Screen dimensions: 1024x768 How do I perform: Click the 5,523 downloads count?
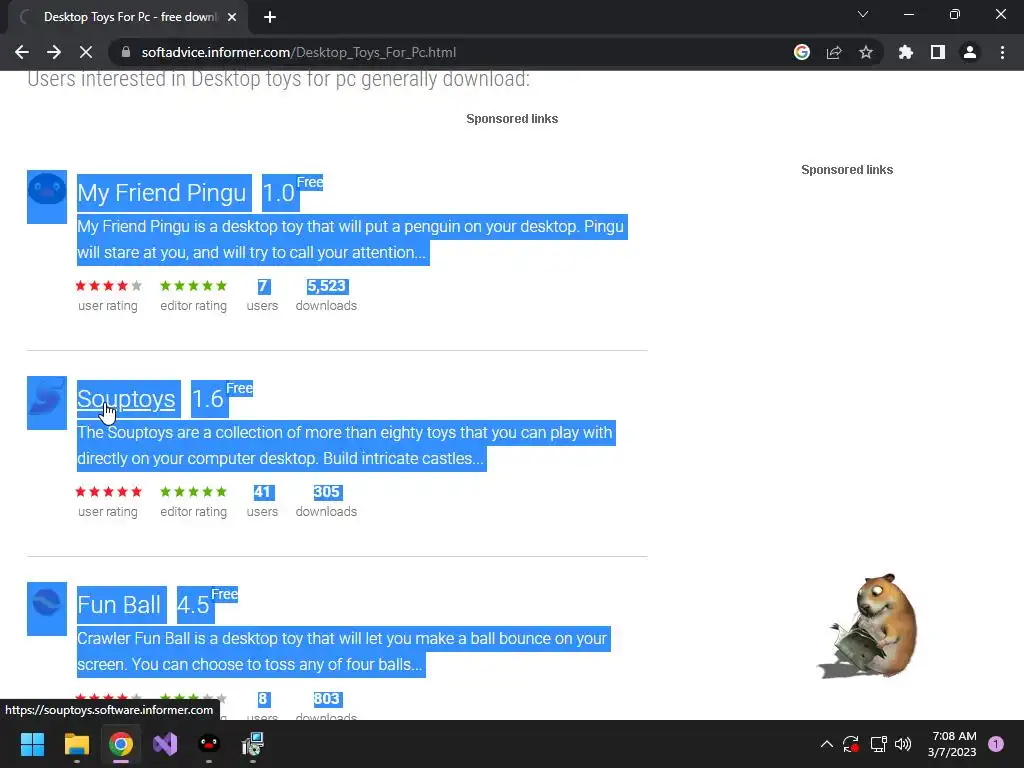[x=327, y=286]
